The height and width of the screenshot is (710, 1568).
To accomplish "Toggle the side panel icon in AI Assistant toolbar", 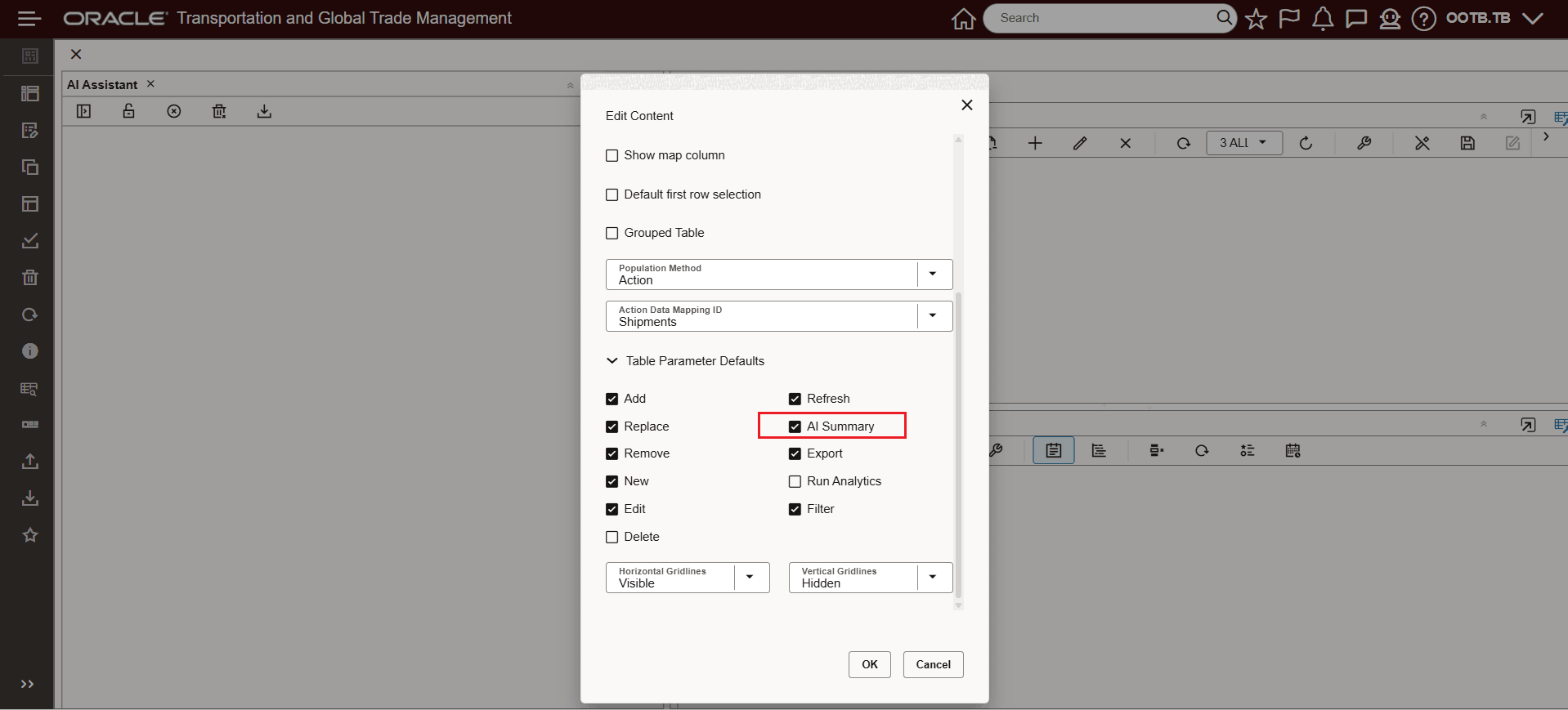I will tap(83, 111).
